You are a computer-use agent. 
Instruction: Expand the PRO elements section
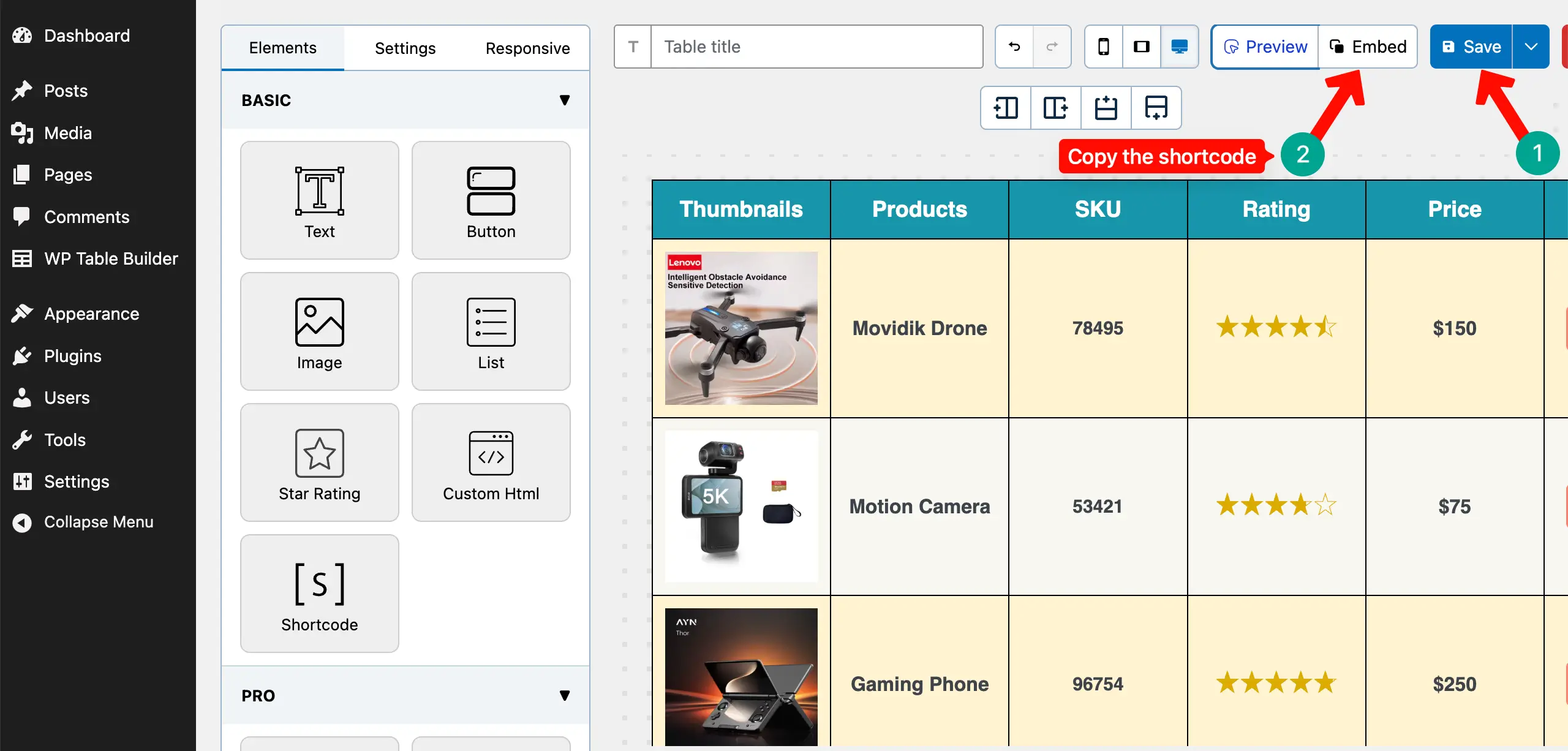coord(564,695)
